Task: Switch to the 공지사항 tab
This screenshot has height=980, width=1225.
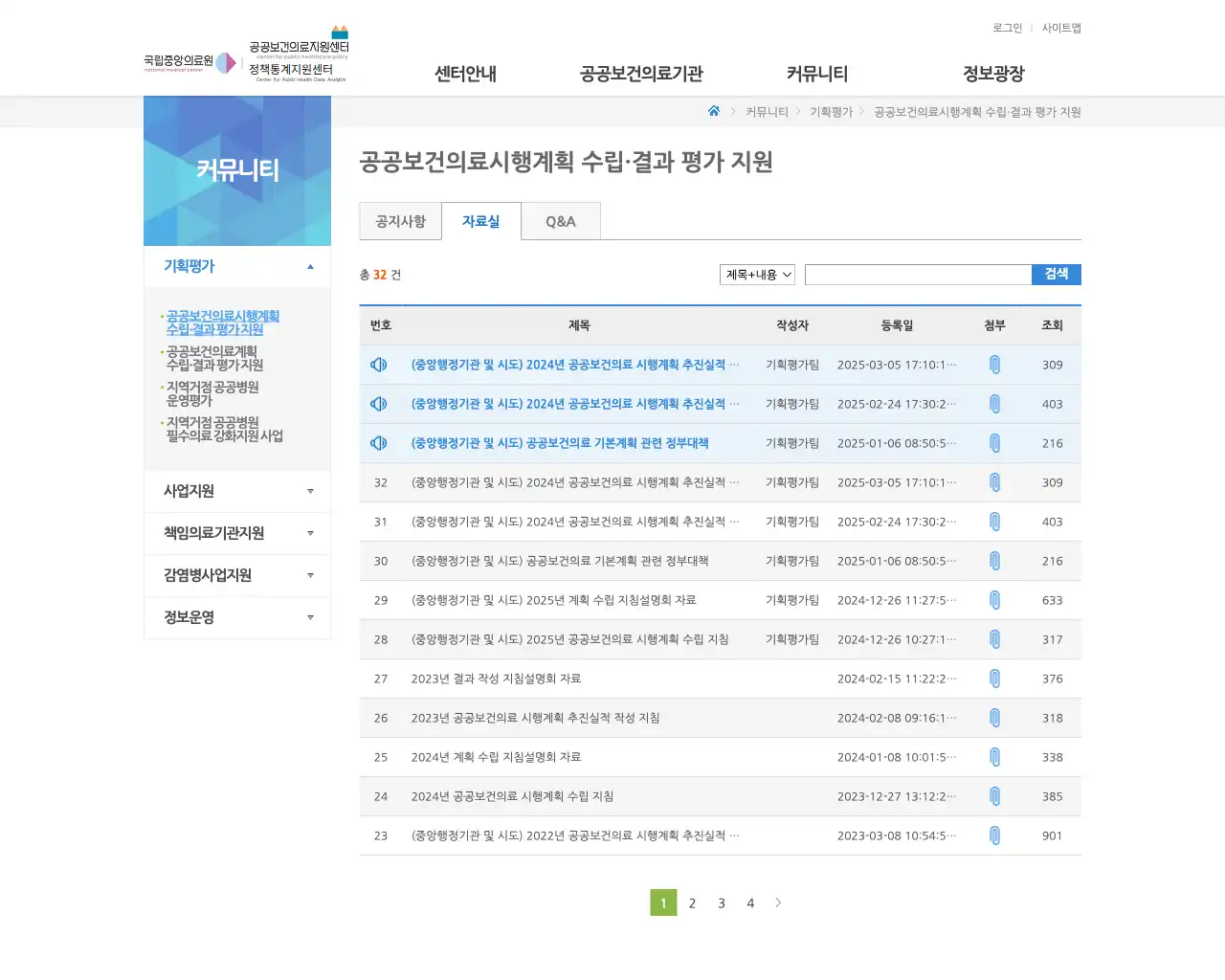Action: point(400,221)
